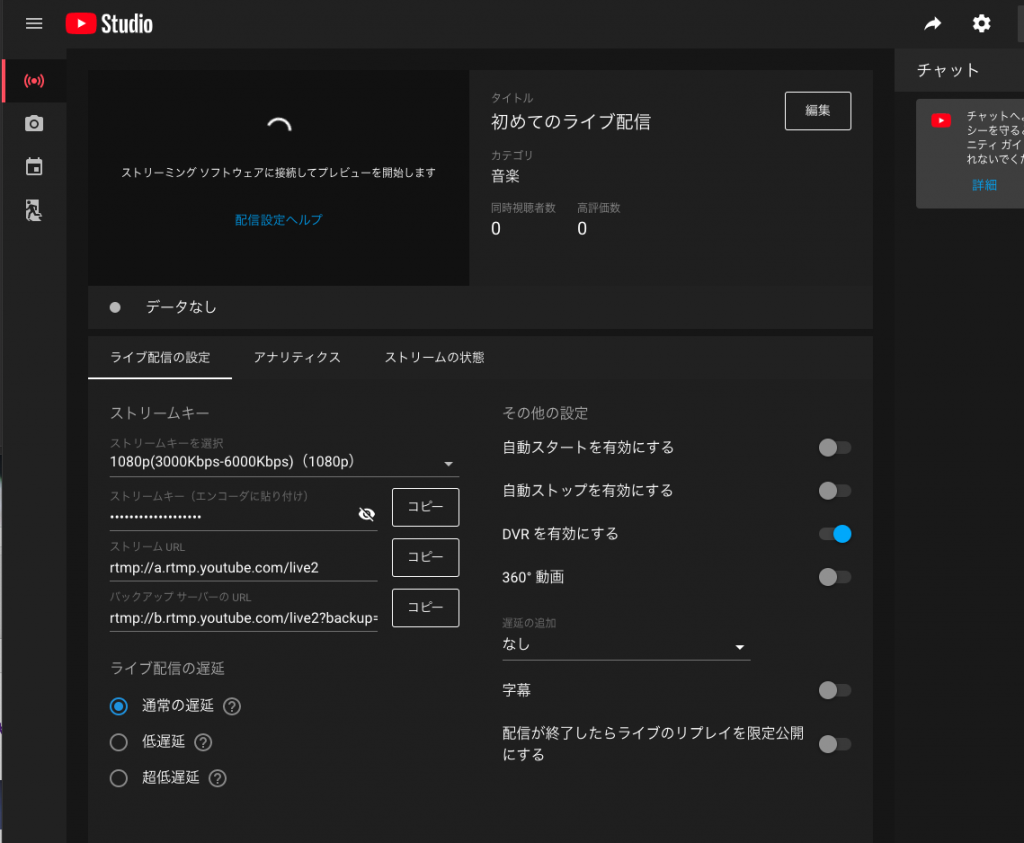Viewport: 1024px width, 843px height.
Task: Enable the 自動スタートを有効にする switch
Action: click(x=835, y=448)
